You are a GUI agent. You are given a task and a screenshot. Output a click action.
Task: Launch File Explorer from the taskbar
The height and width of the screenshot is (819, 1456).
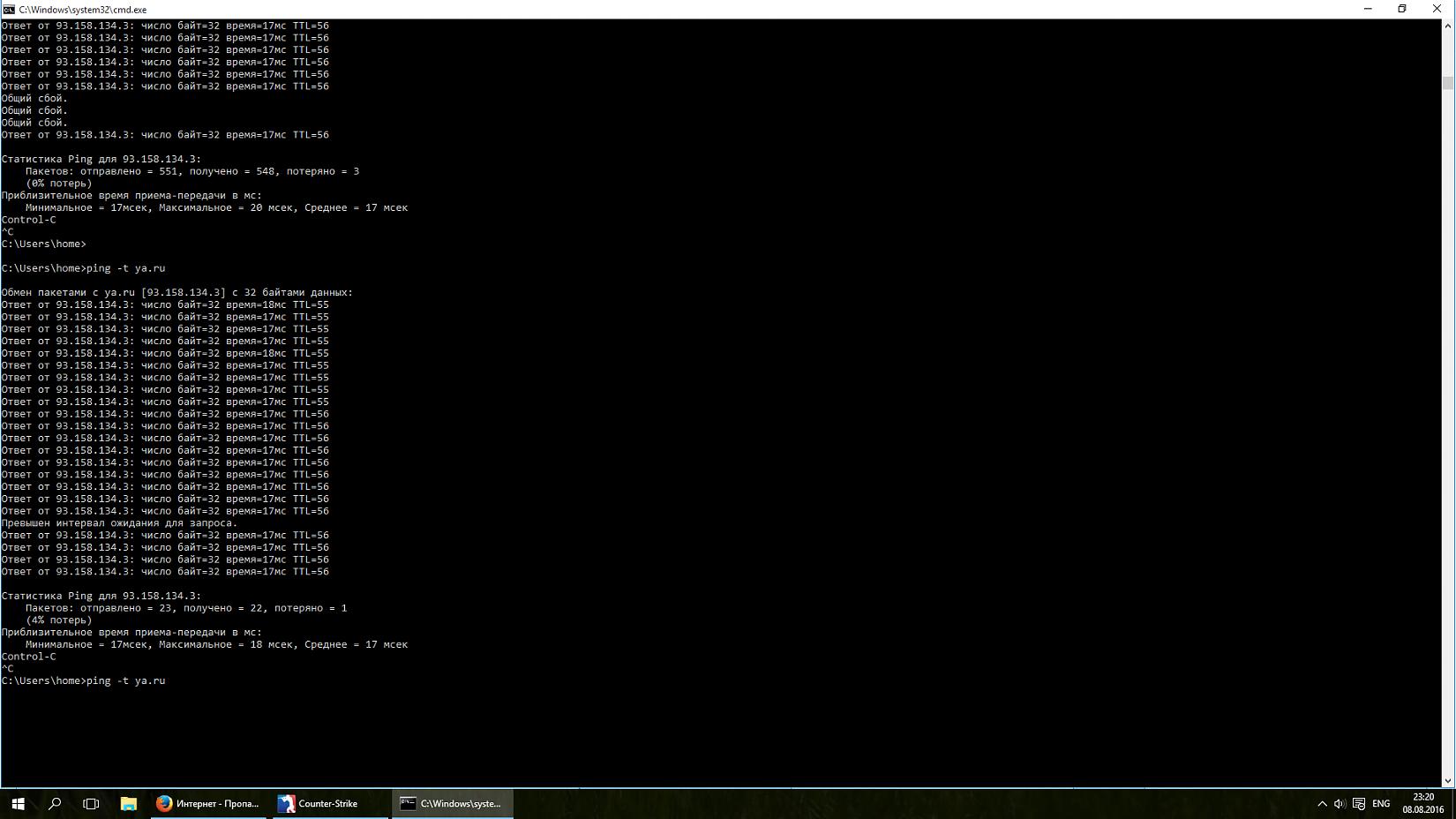tap(129, 803)
